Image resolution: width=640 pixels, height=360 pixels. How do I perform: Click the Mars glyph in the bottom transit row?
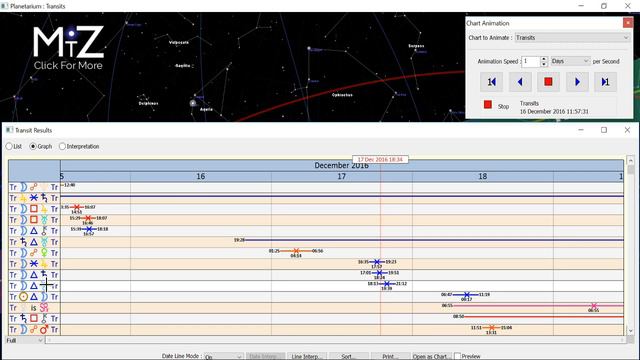44,329
